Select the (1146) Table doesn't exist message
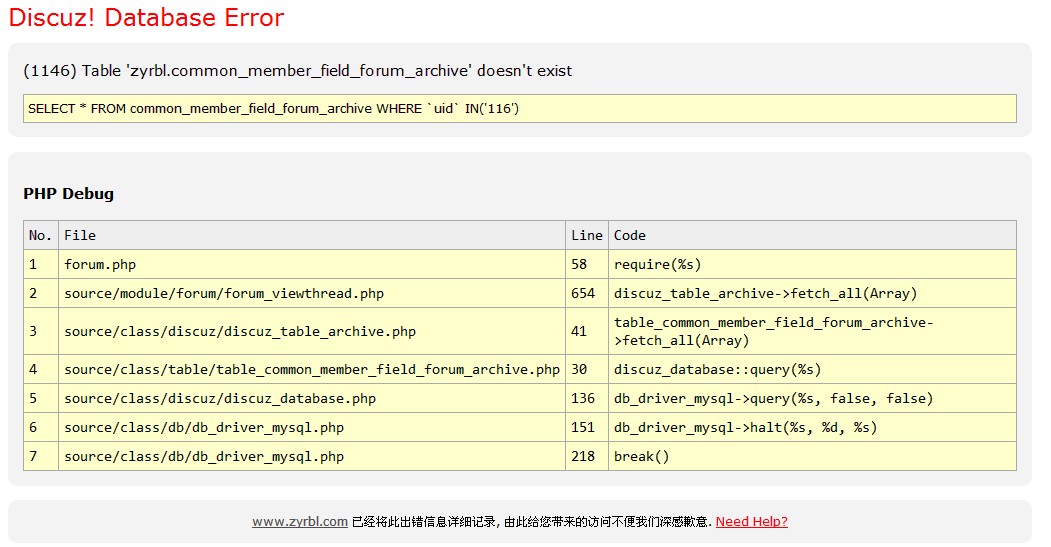 tap(298, 71)
